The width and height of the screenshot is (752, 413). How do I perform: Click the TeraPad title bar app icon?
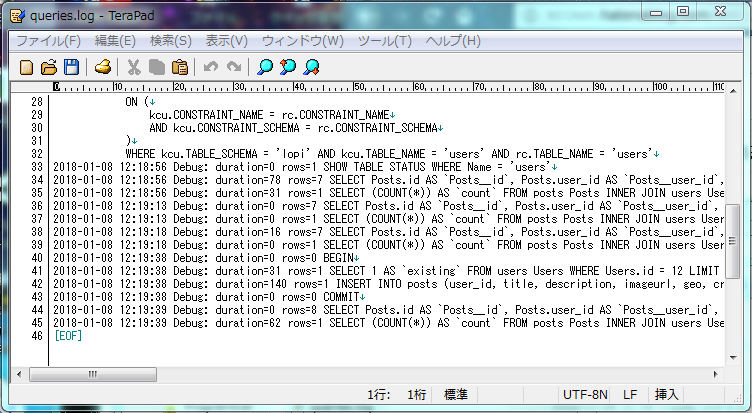point(18,16)
